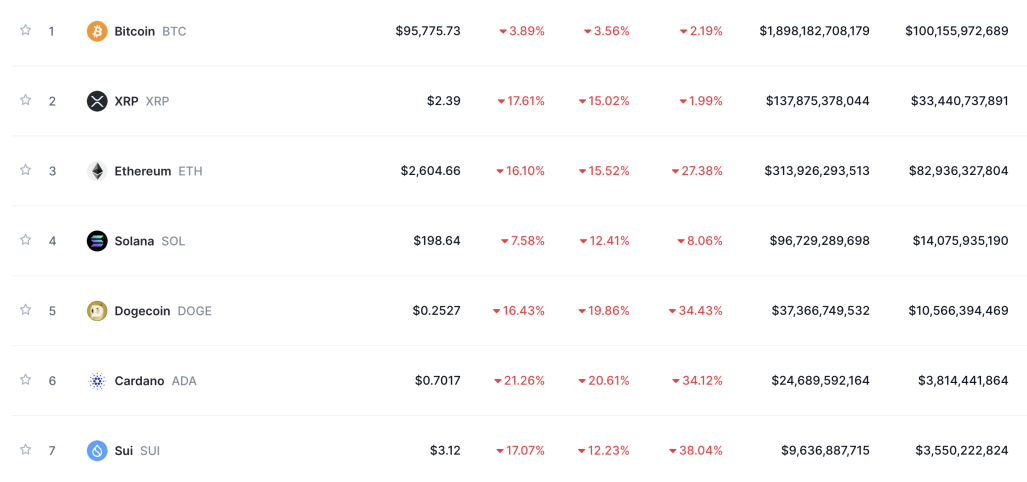The width and height of the screenshot is (1027, 482).
Task: Open the Bitcoin BTC coin page
Action: (x=150, y=31)
